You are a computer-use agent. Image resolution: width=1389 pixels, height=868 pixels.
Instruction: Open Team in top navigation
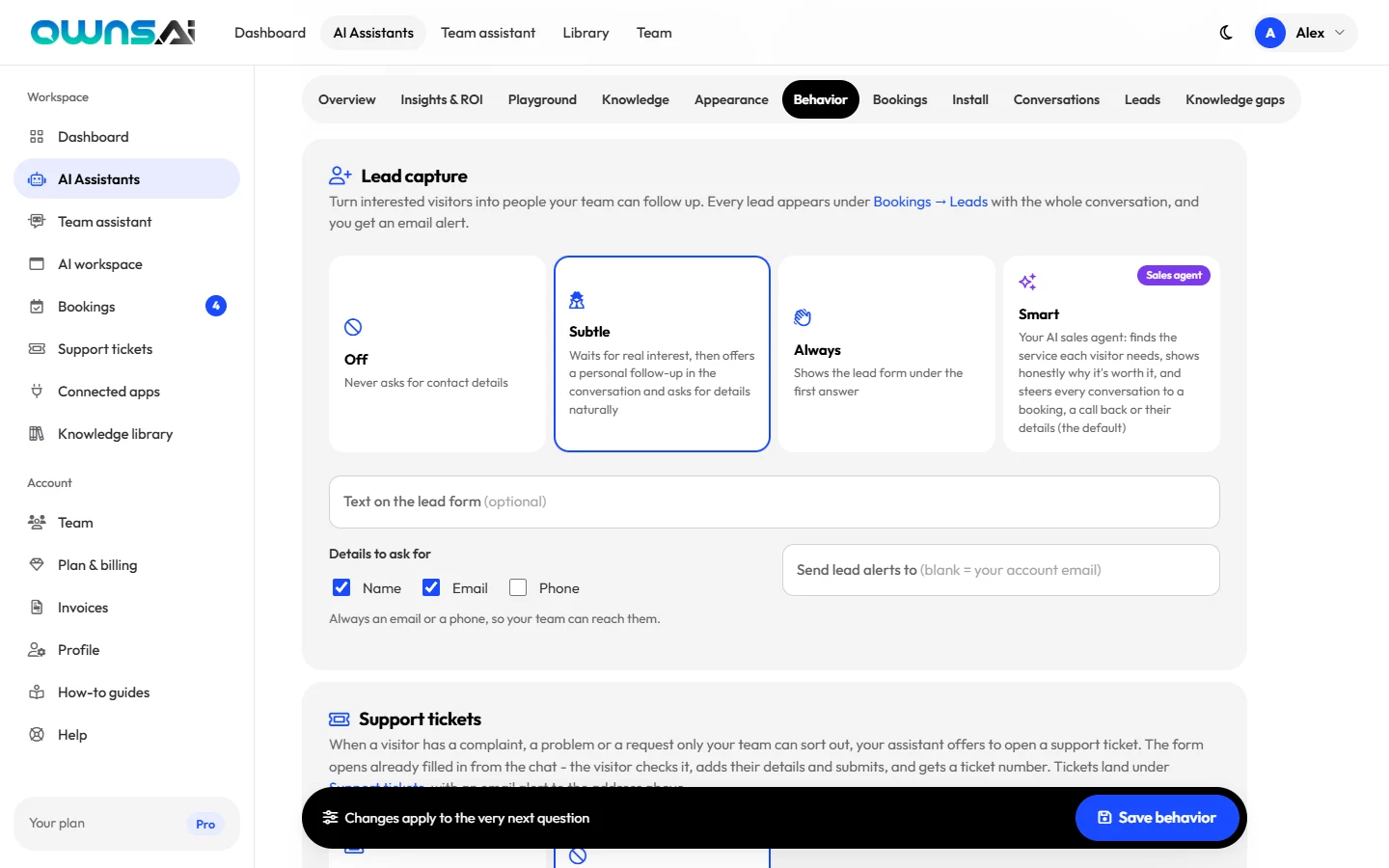point(654,33)
